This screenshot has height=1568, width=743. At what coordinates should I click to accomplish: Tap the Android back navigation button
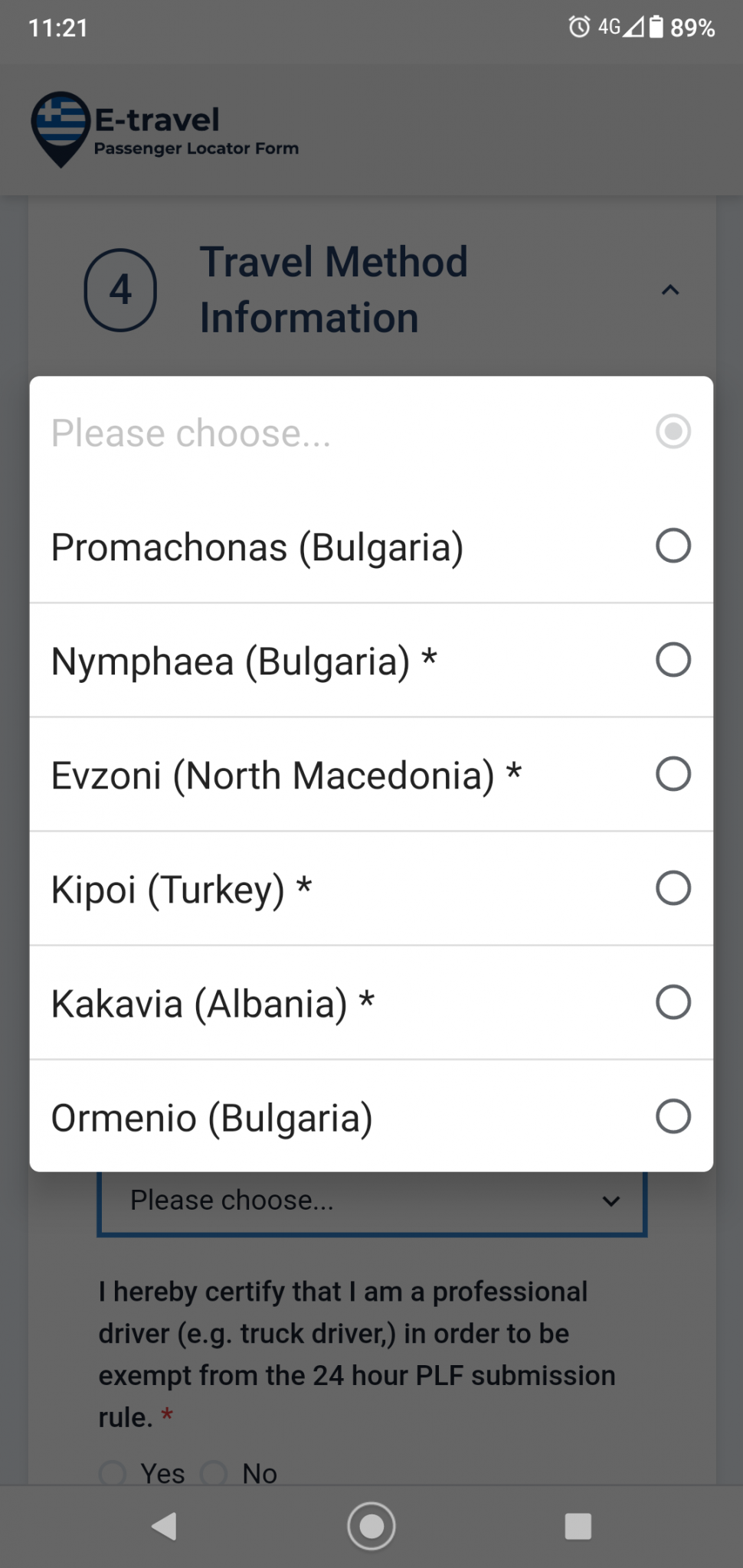point(164,1526)
